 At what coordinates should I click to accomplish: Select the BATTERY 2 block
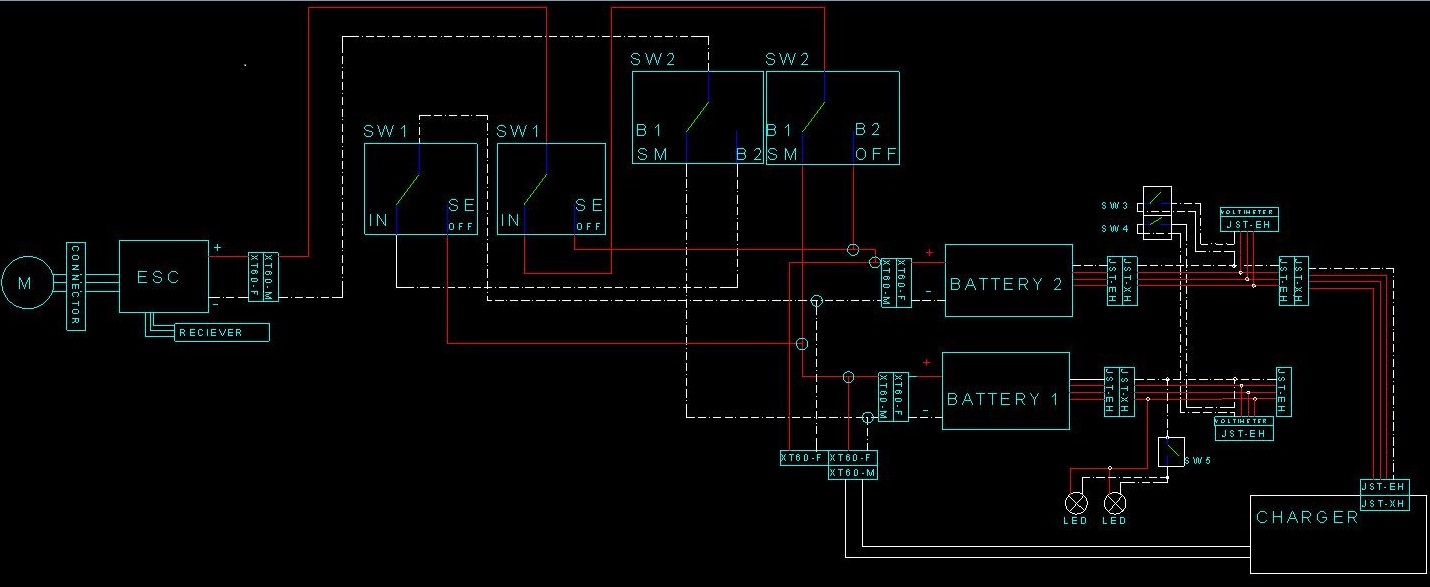coord(1007,280)
